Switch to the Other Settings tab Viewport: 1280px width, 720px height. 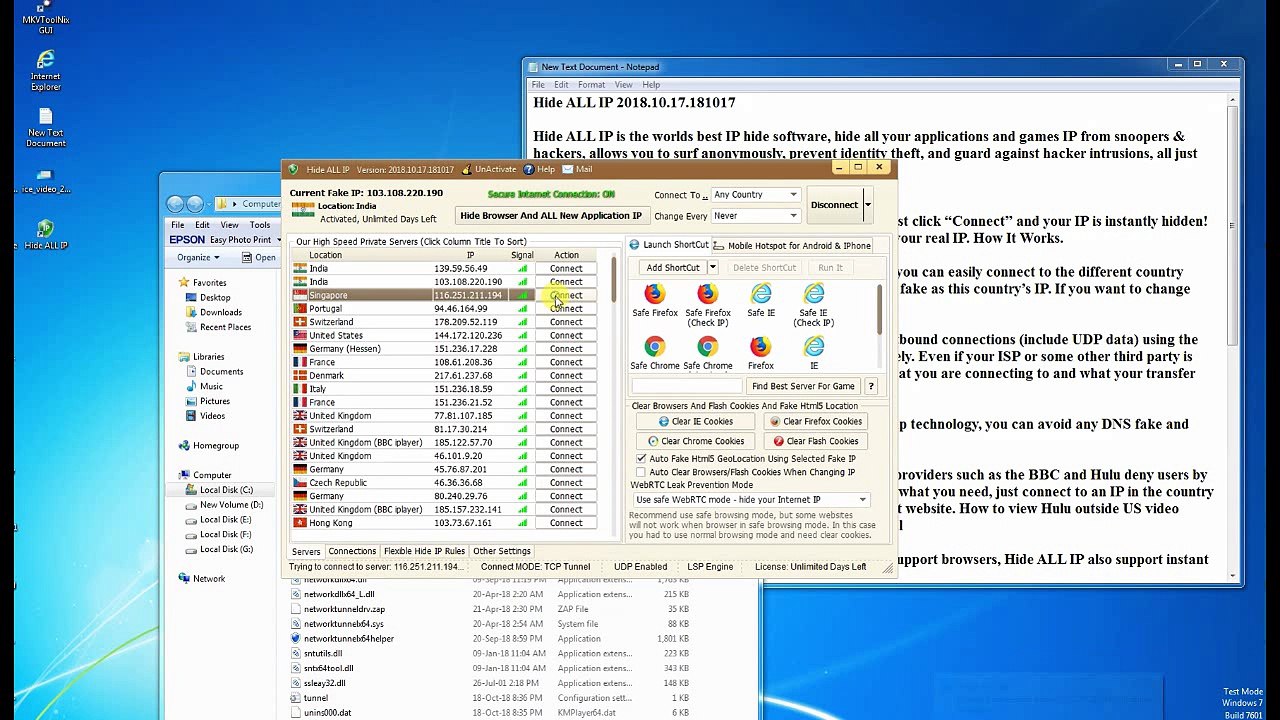502,551
